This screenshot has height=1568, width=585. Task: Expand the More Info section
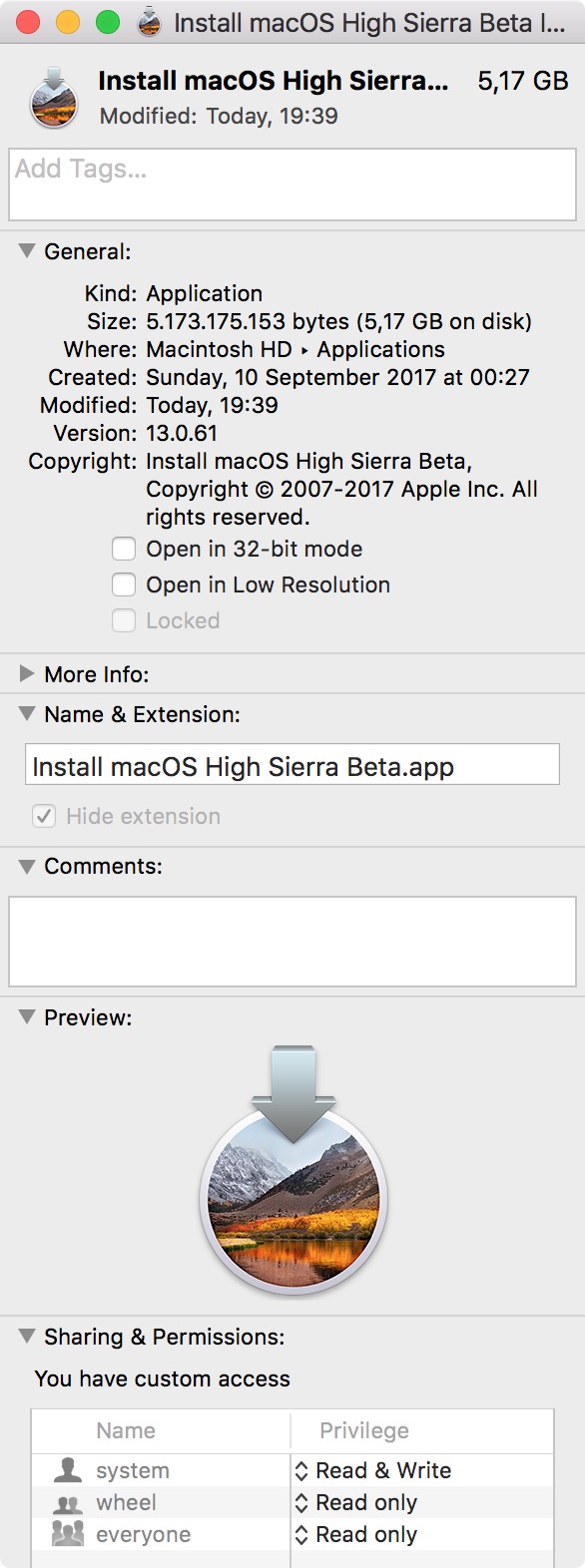(27, 673)
